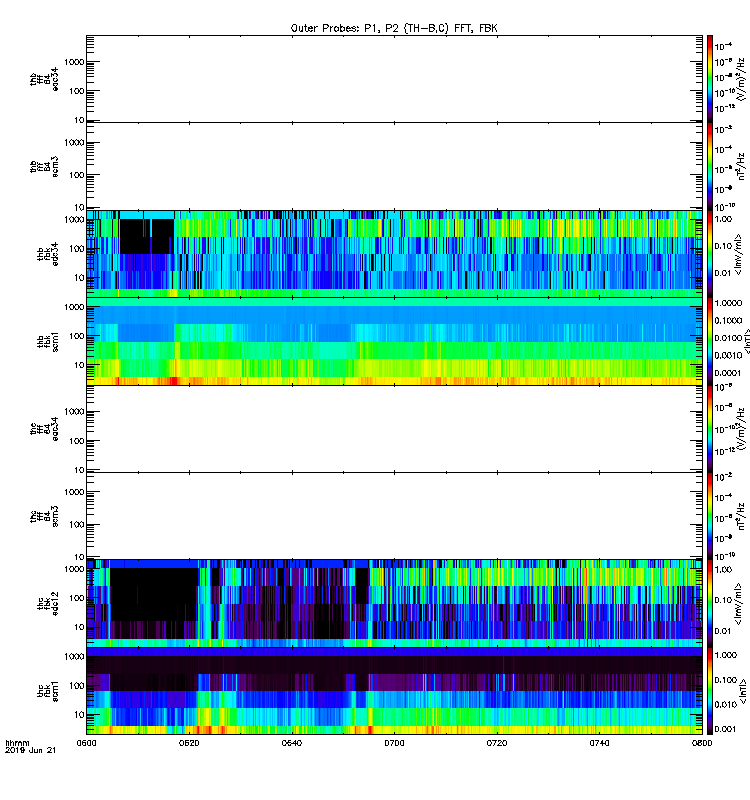
Task: Click the 'thc fbk edc12' panel label
Action: (48, 604)
